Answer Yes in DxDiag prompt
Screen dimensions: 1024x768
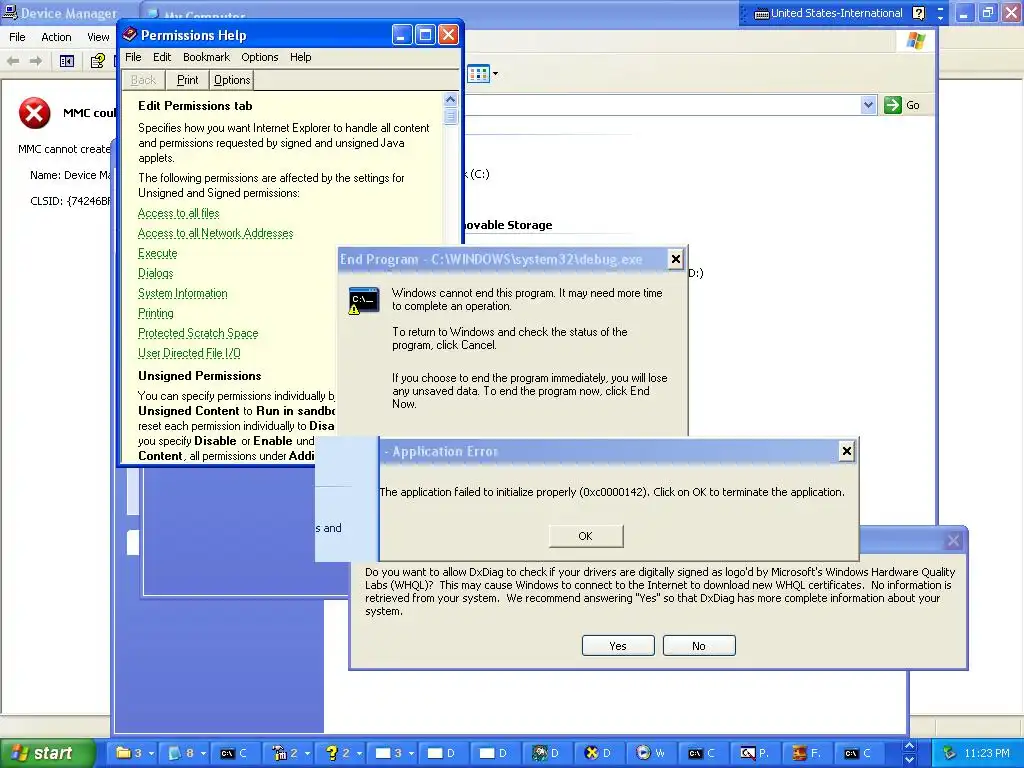click(x=618, y=646)
